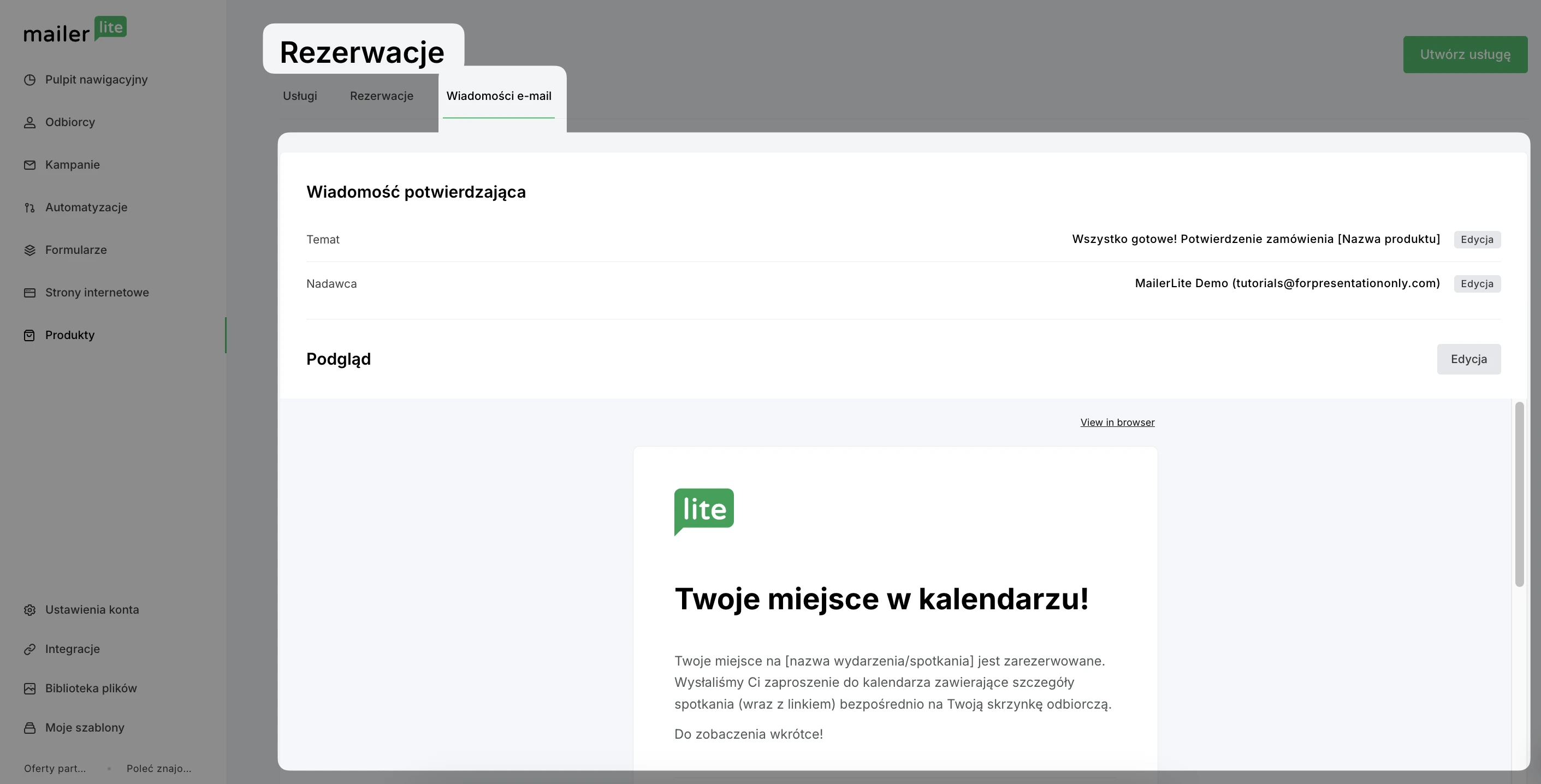Viewport: 1541px width, 784px height.
Task: Click the Integracje link chain icon
Action: (29, 650)
